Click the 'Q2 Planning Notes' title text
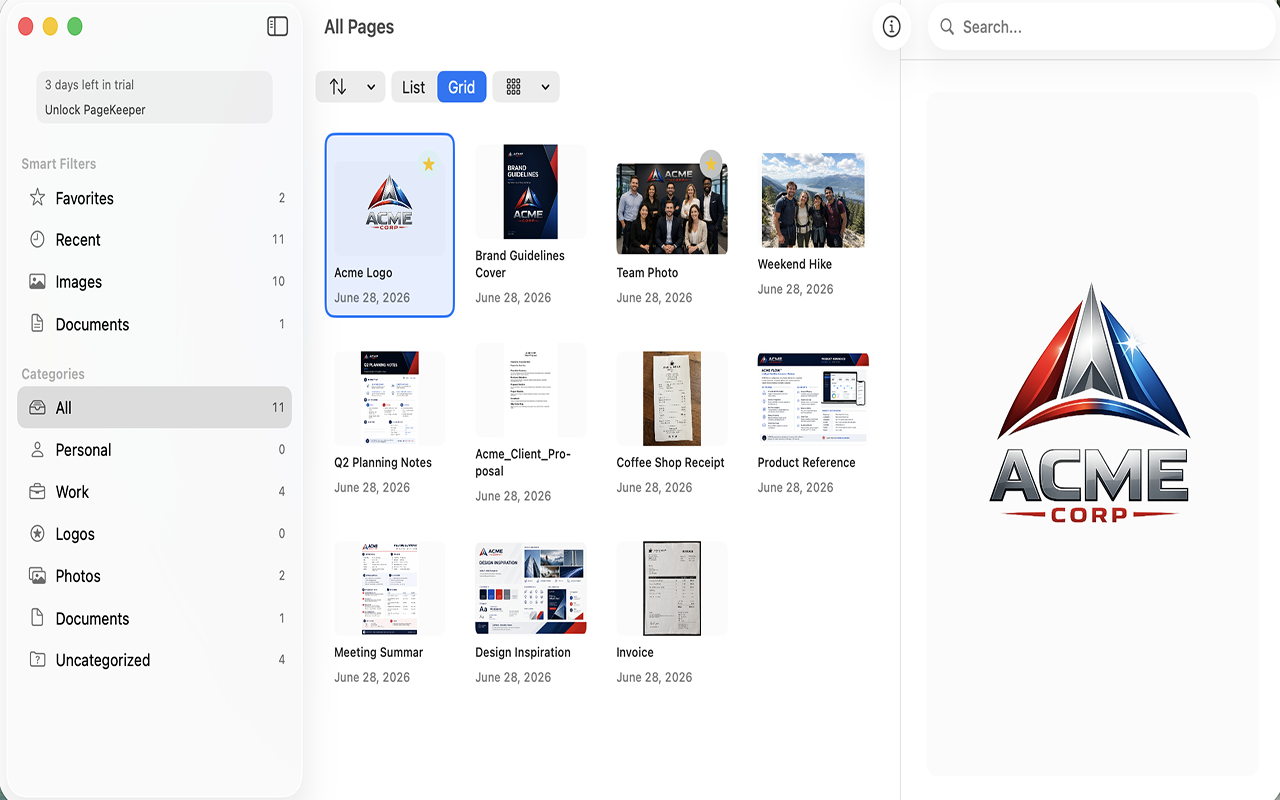This screenshot has width=1280, height=800. coord(383,462)
